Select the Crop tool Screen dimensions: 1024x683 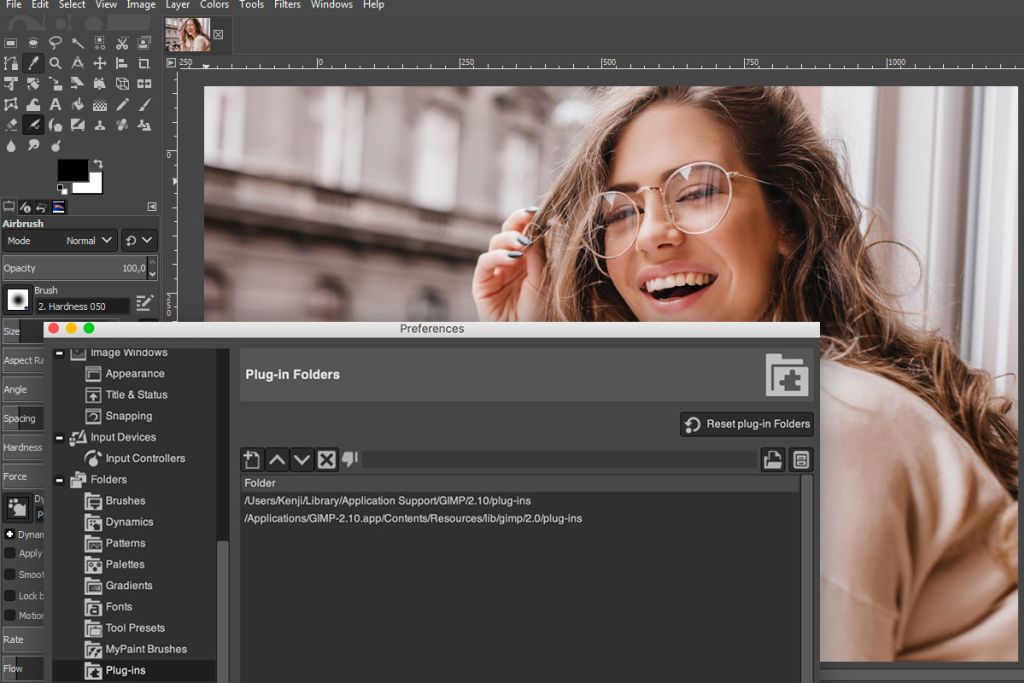point(144,62)
